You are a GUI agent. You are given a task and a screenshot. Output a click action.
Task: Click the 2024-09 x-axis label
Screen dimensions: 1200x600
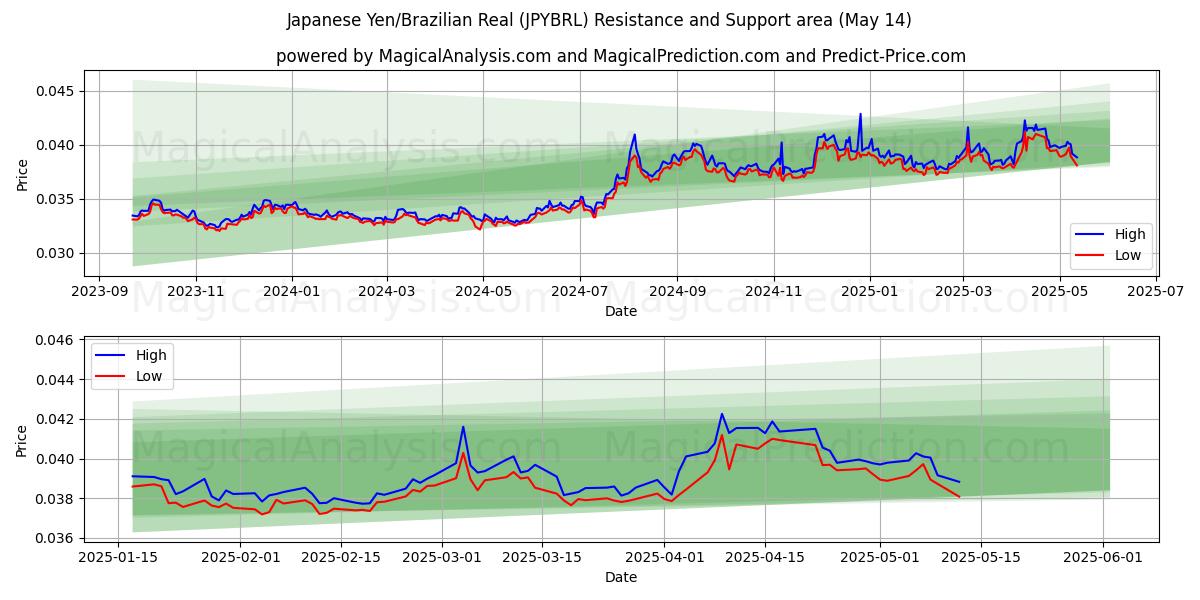[x=677, y=291]
